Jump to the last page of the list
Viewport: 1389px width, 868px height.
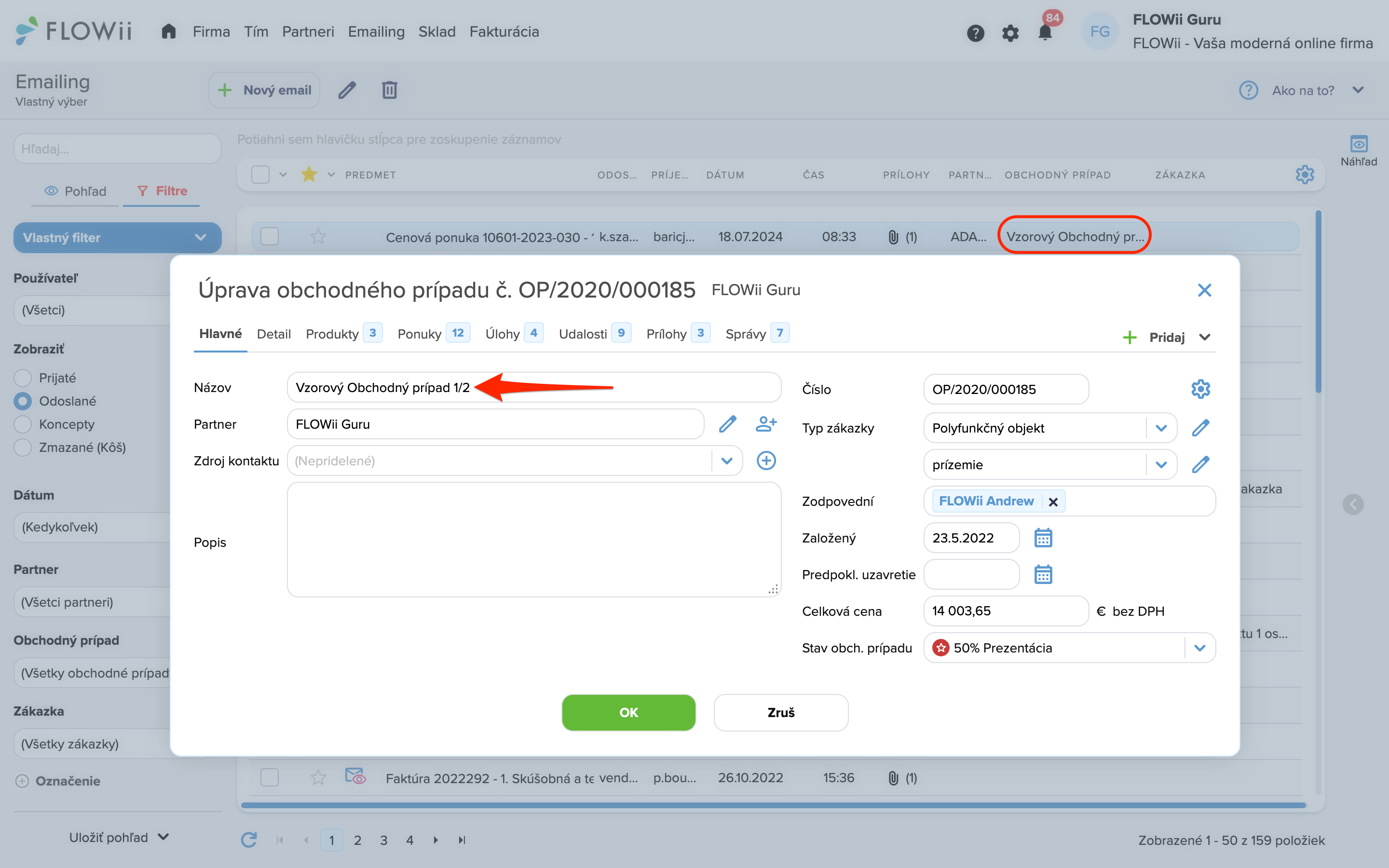pos(462,840)
